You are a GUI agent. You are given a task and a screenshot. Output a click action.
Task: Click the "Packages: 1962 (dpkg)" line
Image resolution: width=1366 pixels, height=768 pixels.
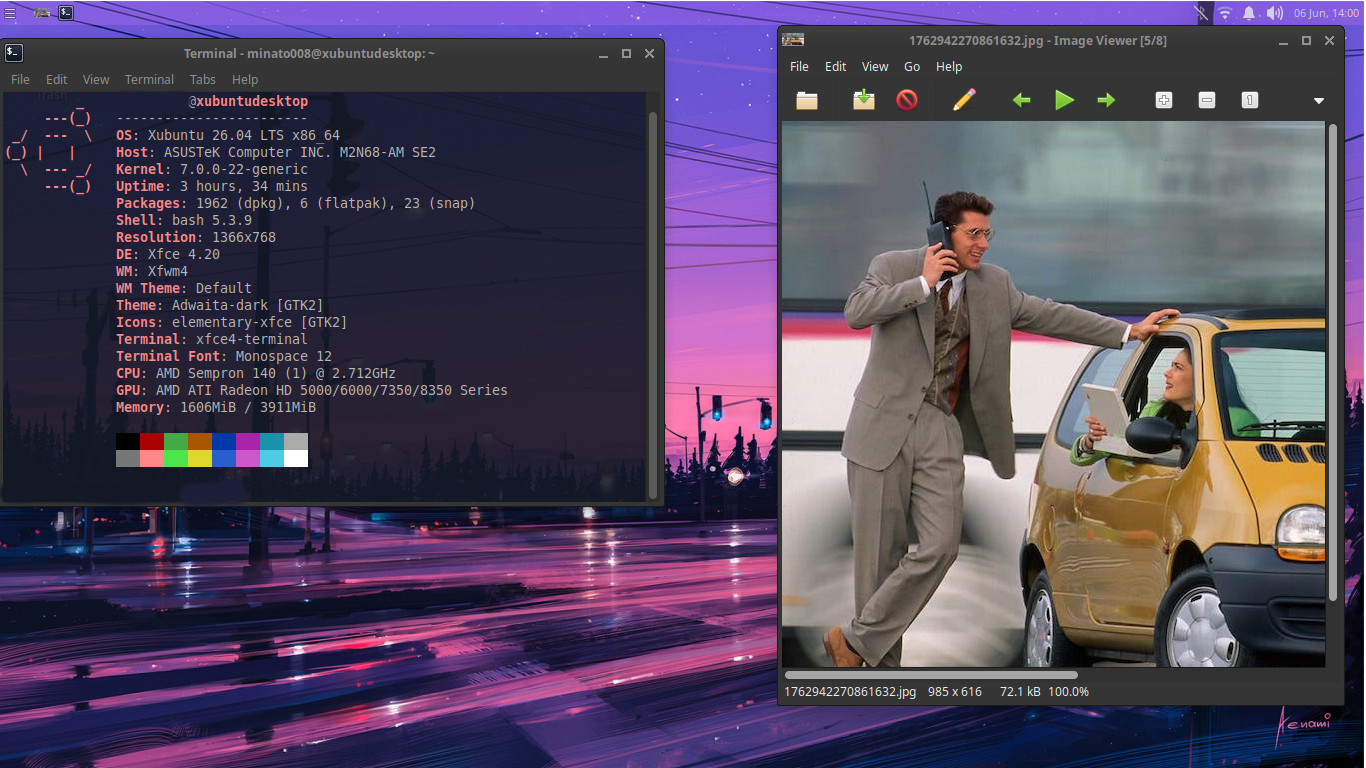296,203
